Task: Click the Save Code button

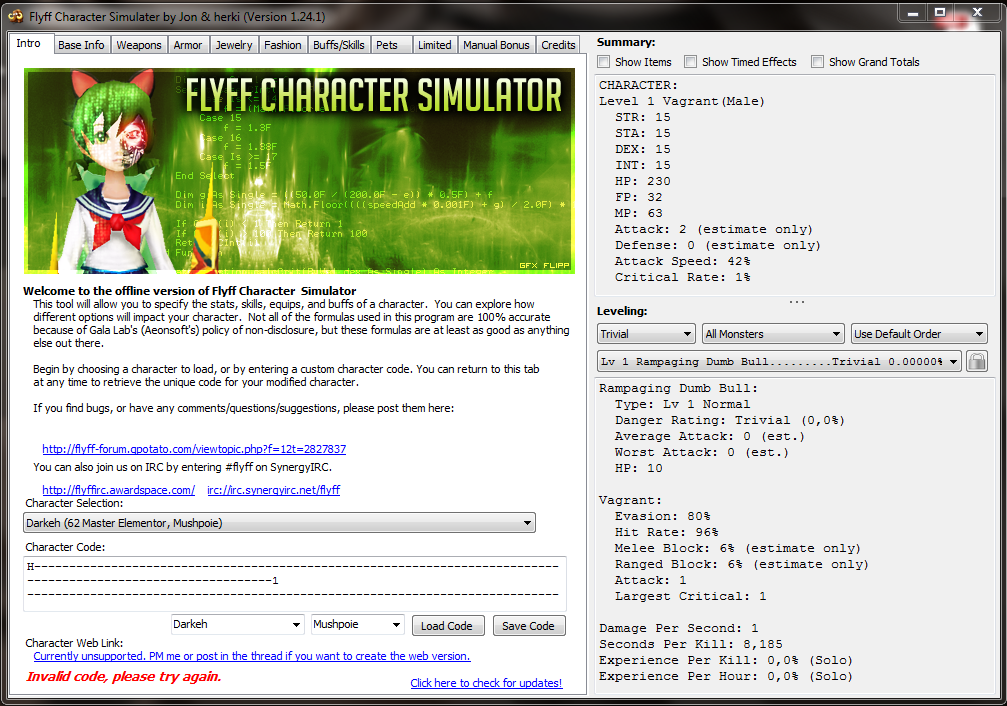Action: coord(529,626)
